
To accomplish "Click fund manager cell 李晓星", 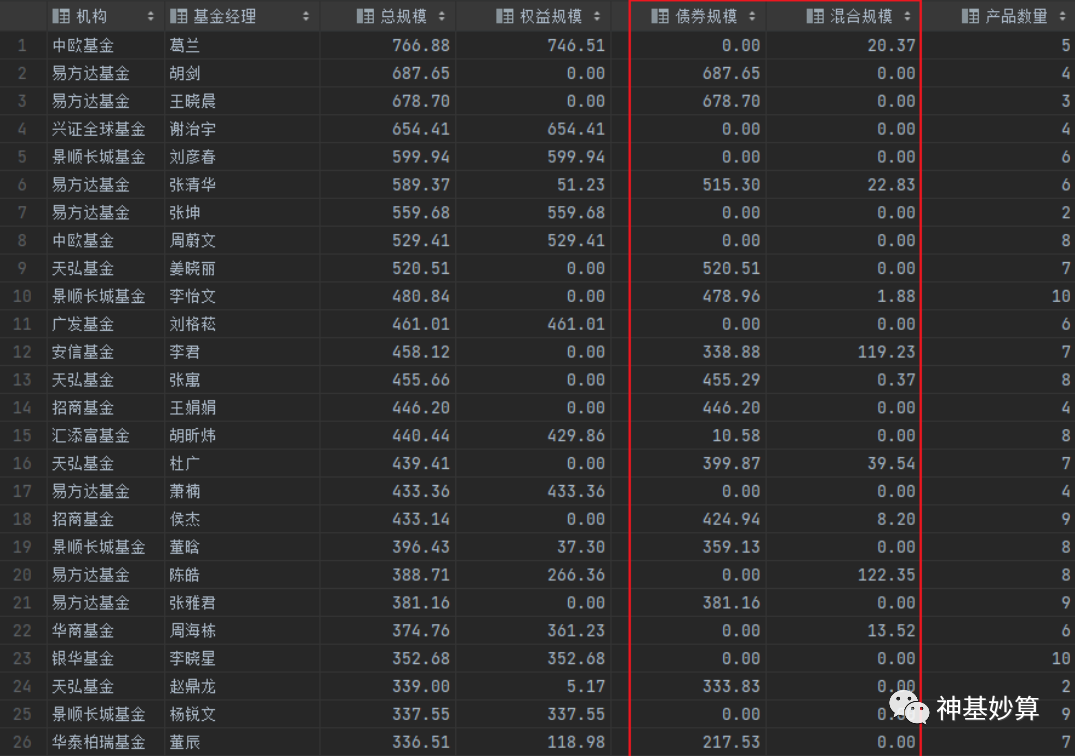I will (193, 659).
